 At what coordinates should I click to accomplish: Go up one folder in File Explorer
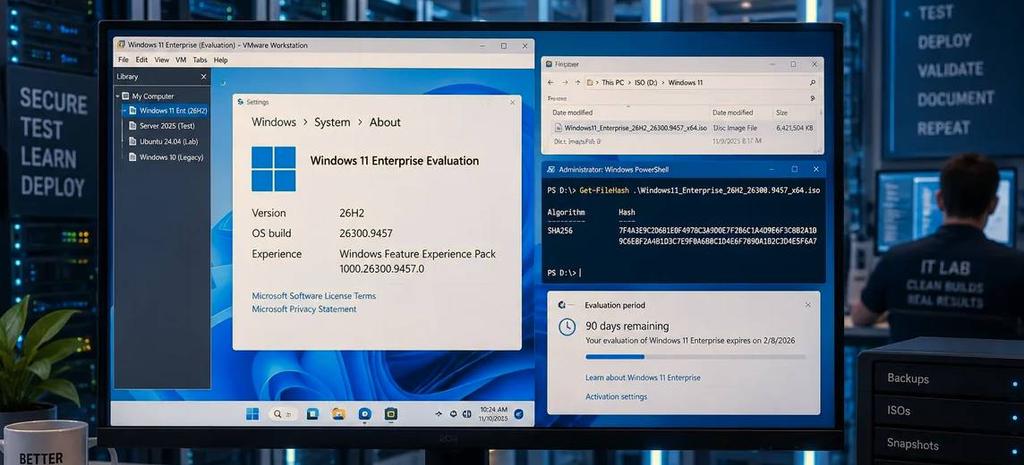click(577, 83)
